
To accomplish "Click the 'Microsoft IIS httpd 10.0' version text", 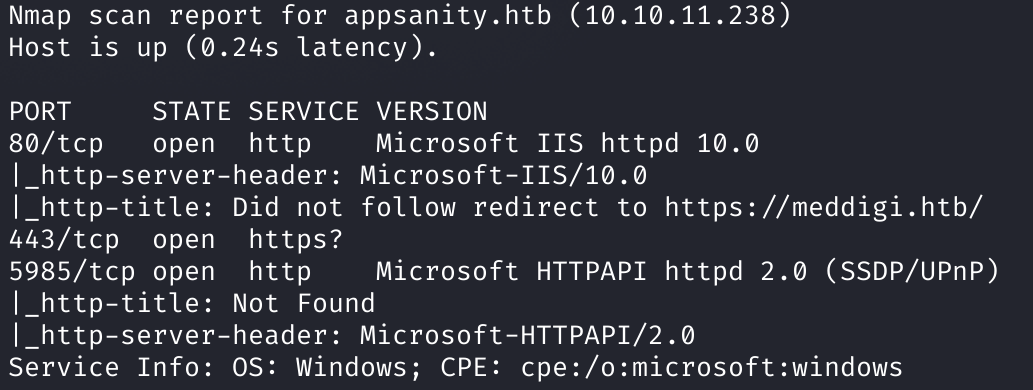I will 567,144.
